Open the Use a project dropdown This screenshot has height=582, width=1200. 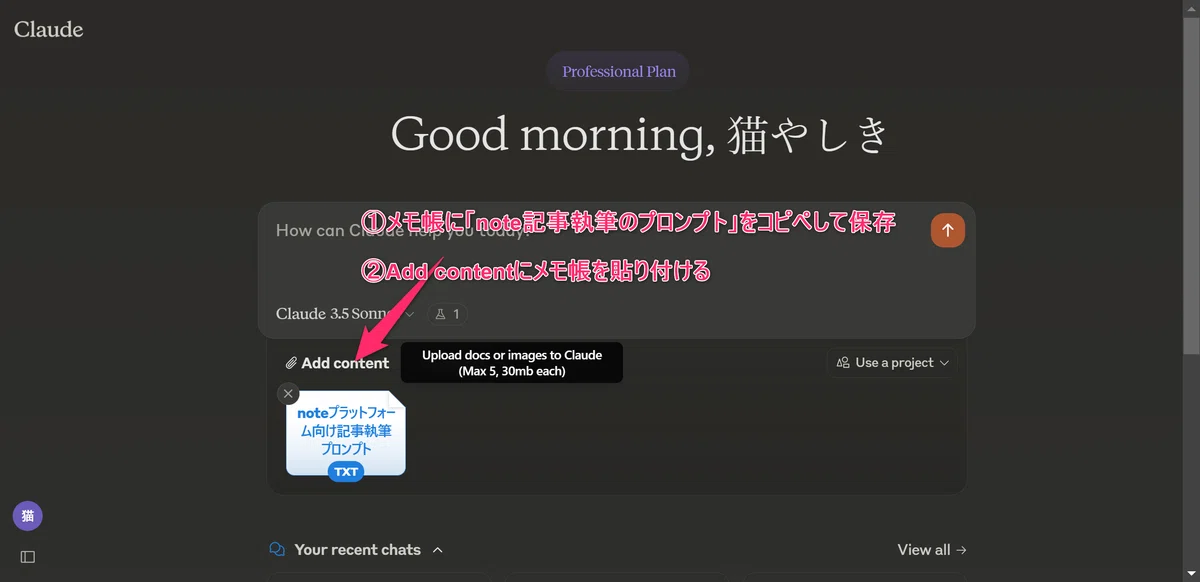(x=892, y=363)
